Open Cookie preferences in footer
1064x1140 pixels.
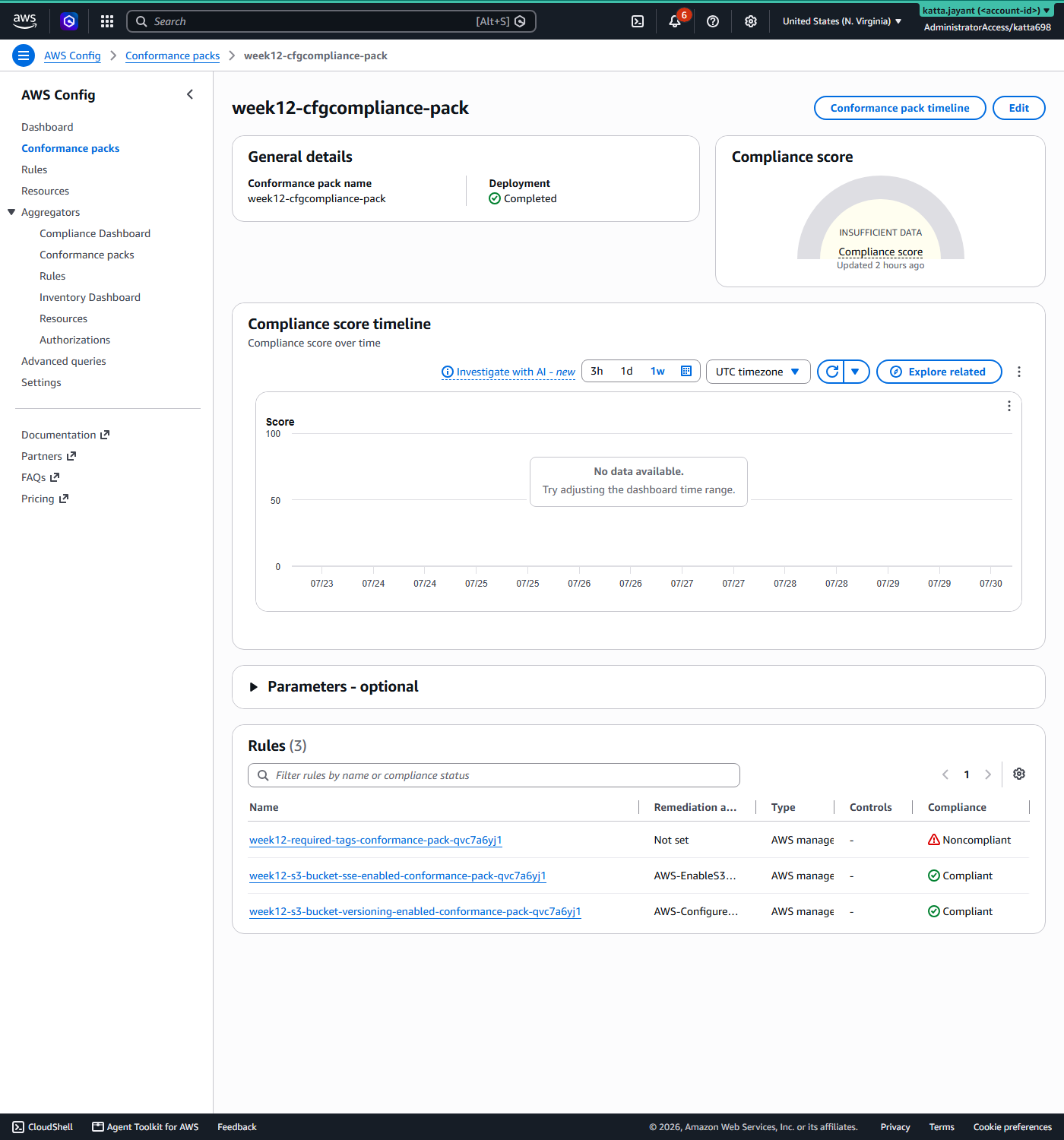tap(1012, 1127)
